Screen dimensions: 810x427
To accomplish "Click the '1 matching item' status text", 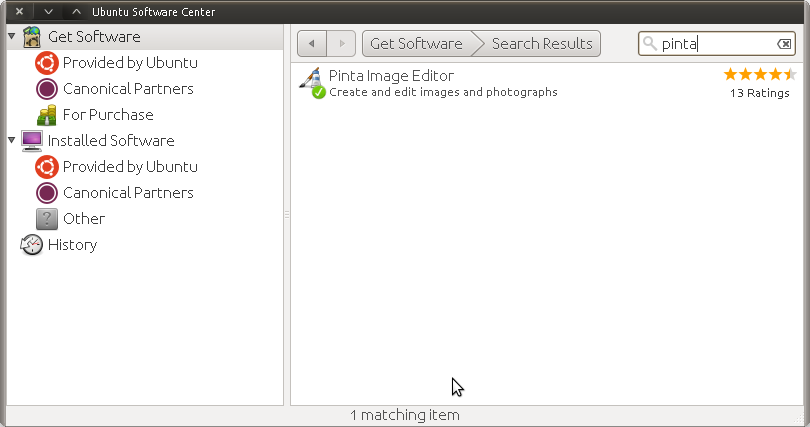I will [404, 415].
